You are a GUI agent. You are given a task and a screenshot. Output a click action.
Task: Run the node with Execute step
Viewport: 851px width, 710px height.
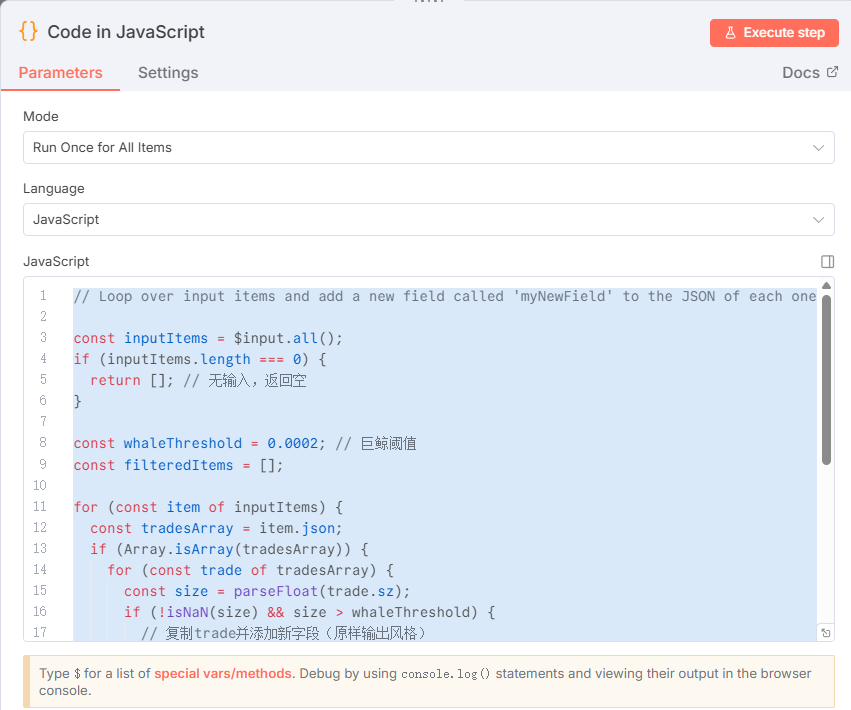(773, 33)
